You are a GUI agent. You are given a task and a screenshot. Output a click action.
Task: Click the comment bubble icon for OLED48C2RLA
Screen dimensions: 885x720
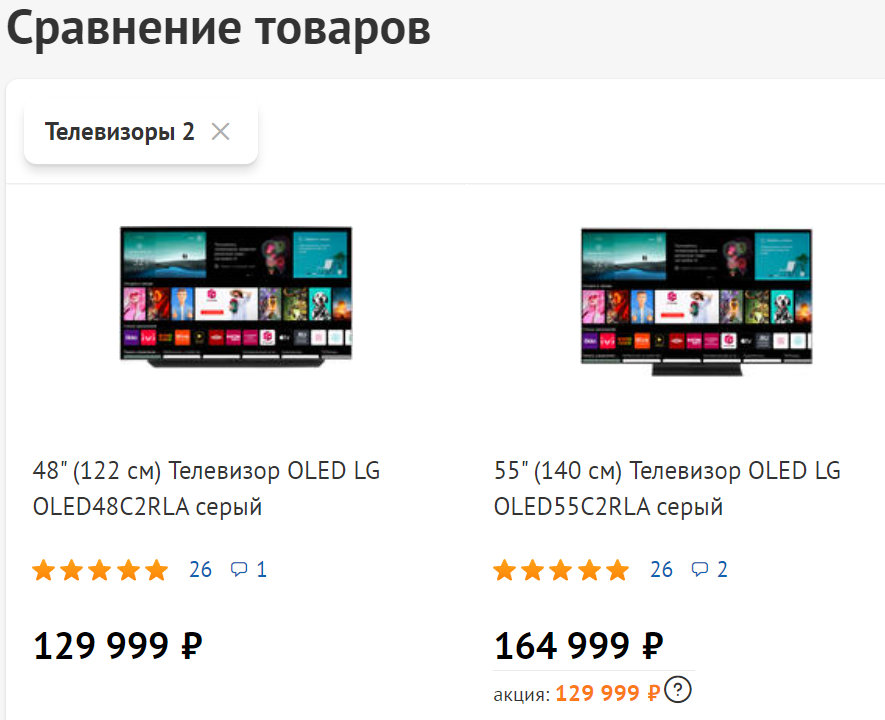(239, 570)
